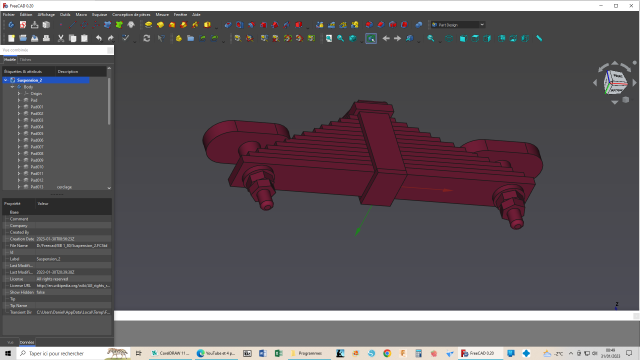Screen dimensions: 640x360
Task: Click the Fit all view icon
Action: (x=329, y=38)
